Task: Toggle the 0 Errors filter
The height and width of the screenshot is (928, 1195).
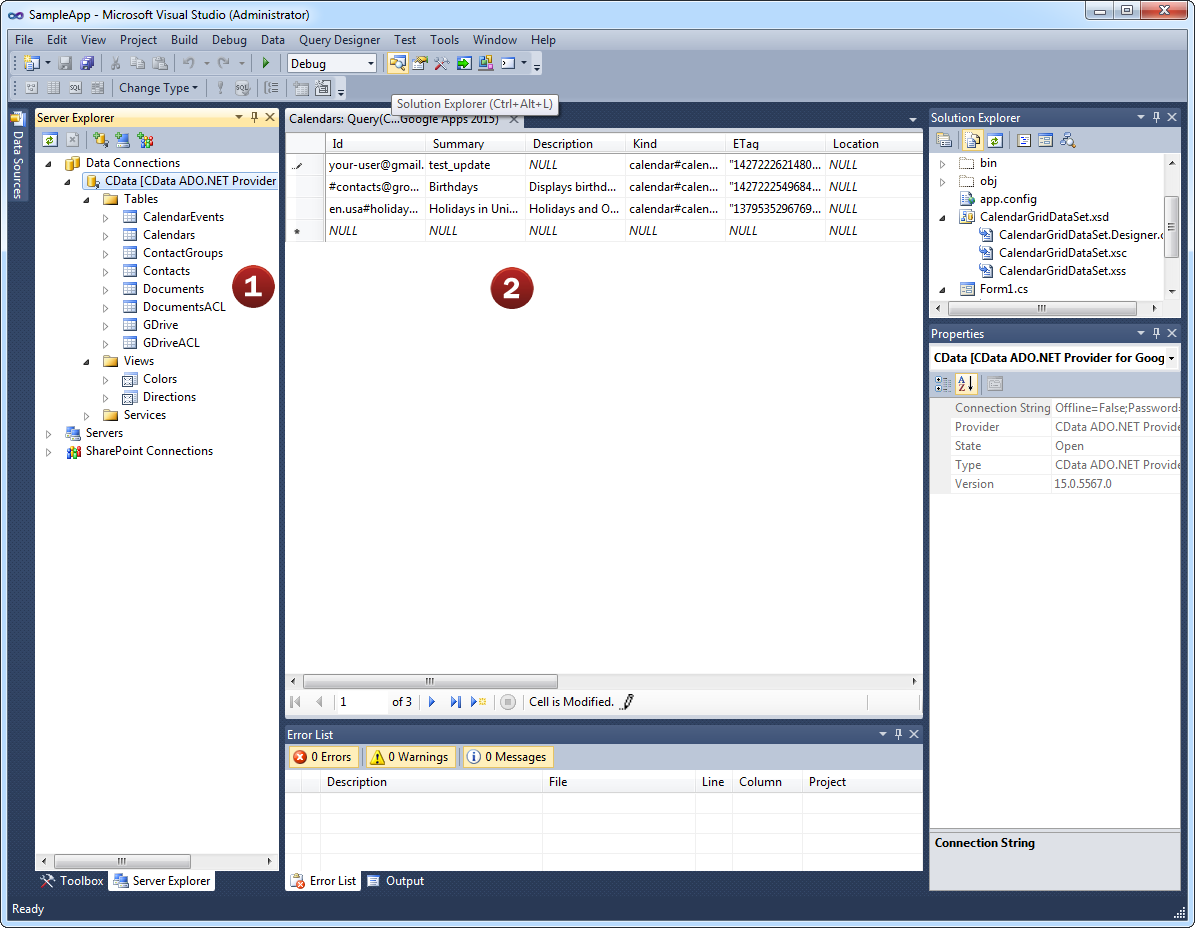Action: point(322,757)
